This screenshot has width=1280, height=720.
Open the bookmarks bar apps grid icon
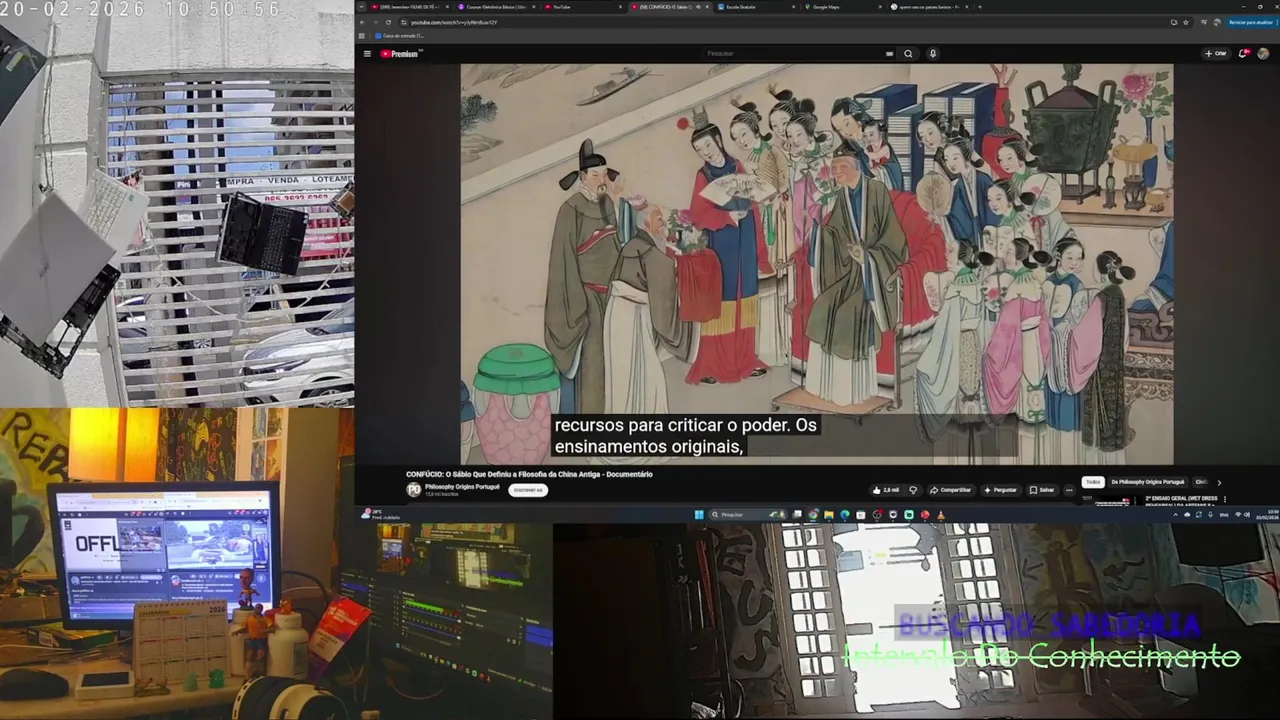(362, 36)
